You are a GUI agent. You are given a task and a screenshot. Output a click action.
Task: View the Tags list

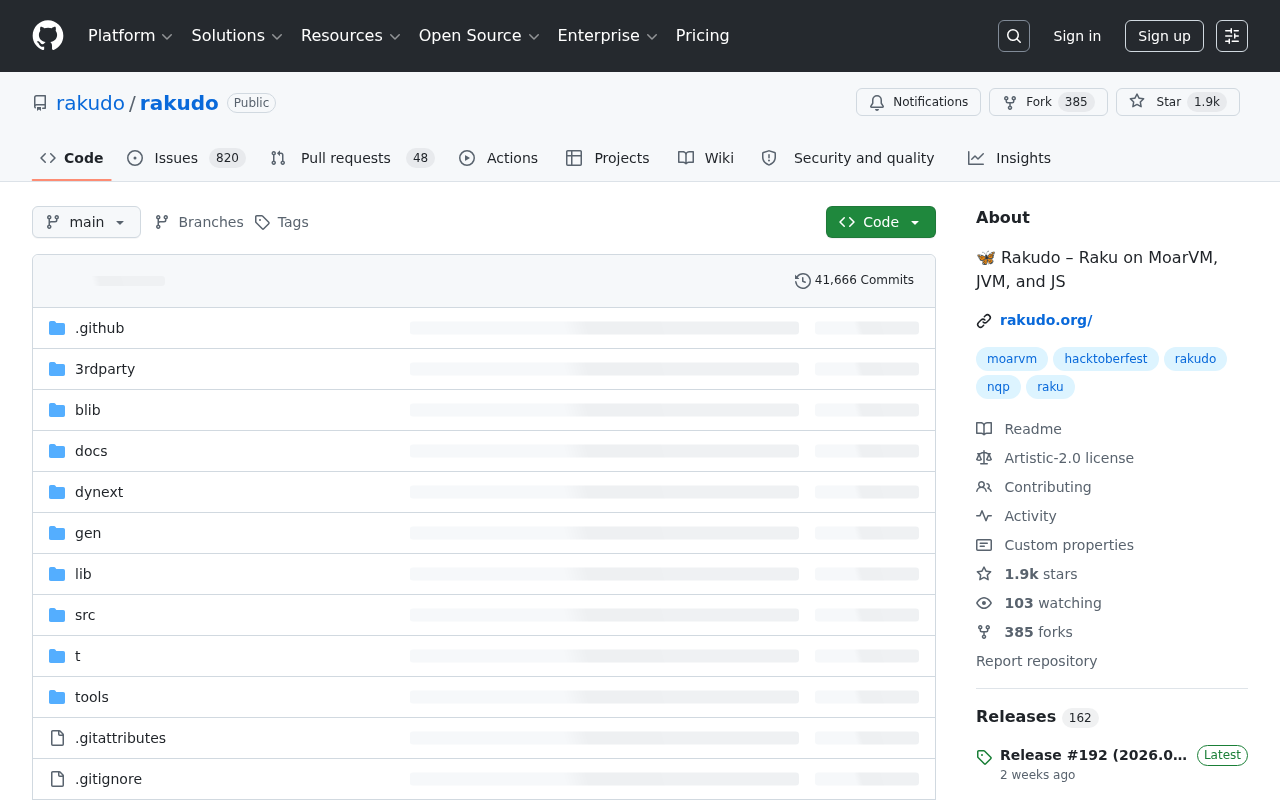point(281,222)
